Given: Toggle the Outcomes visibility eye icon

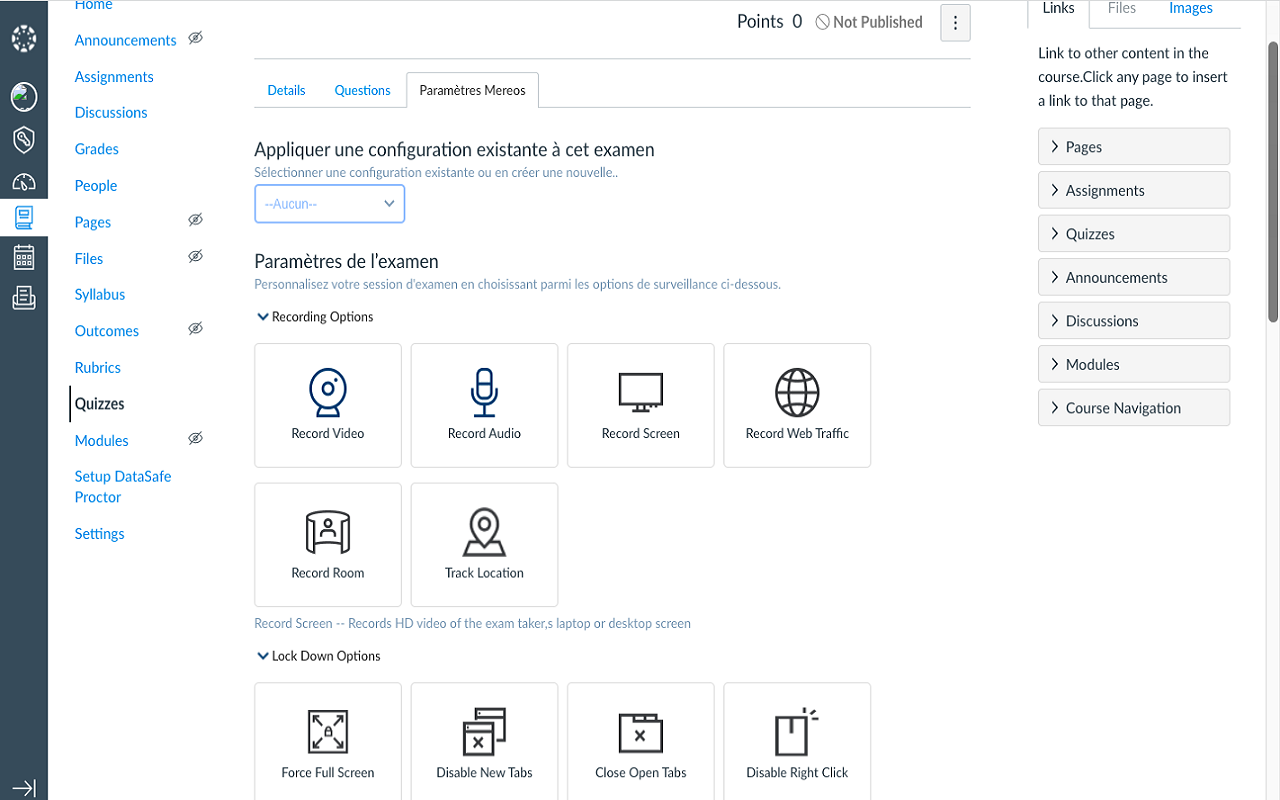Looking at the screenshot, I should [x=196, y=329].
